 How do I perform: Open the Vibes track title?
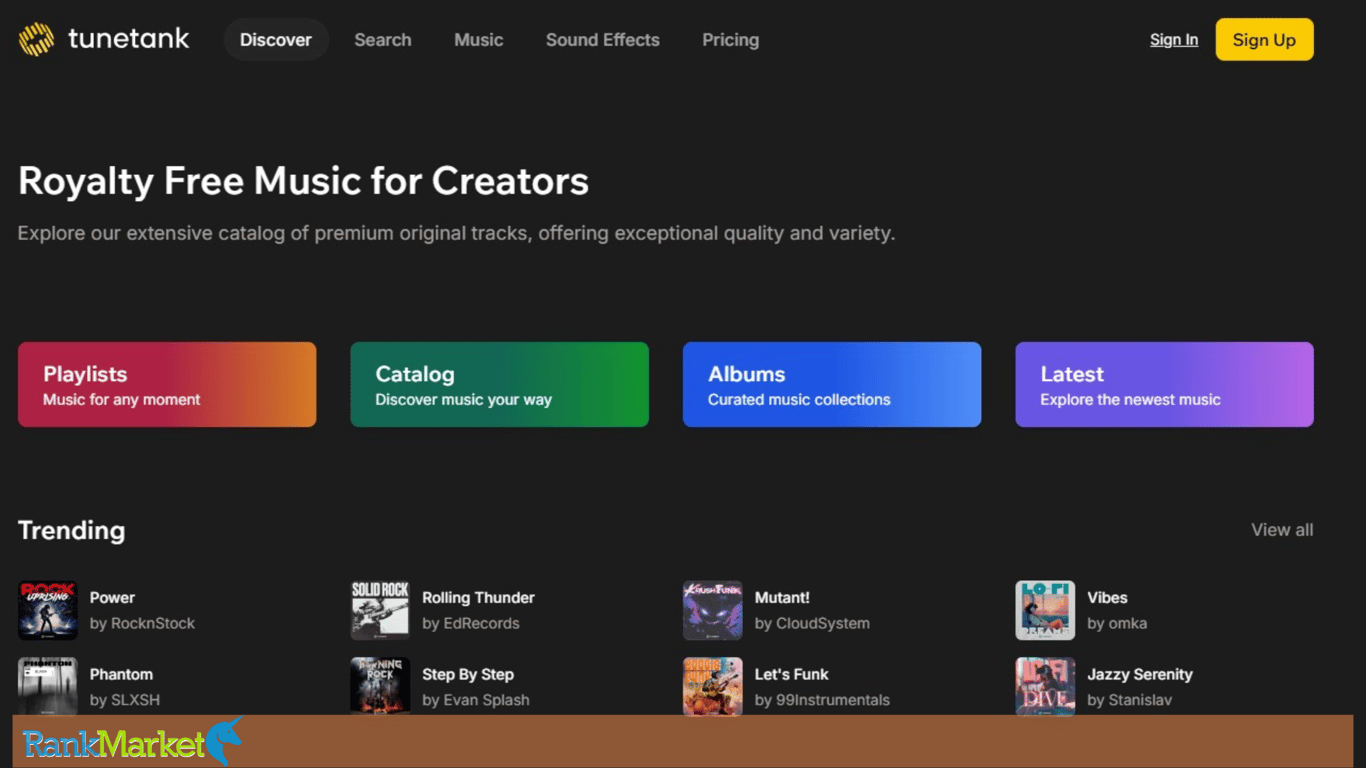point(1107,597)
